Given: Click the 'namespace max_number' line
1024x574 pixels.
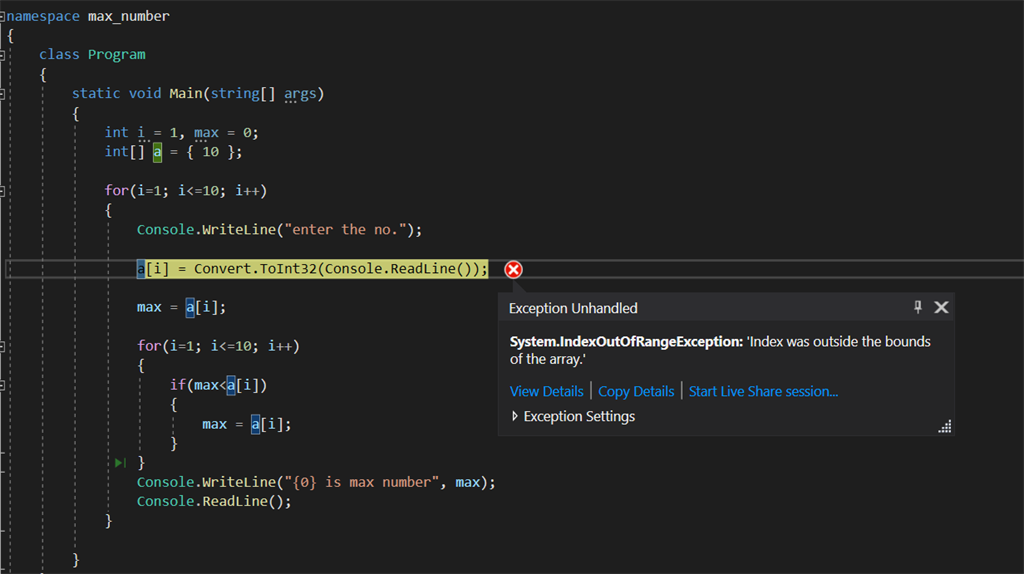Looking at the screenshot, I should coord(88,16).
